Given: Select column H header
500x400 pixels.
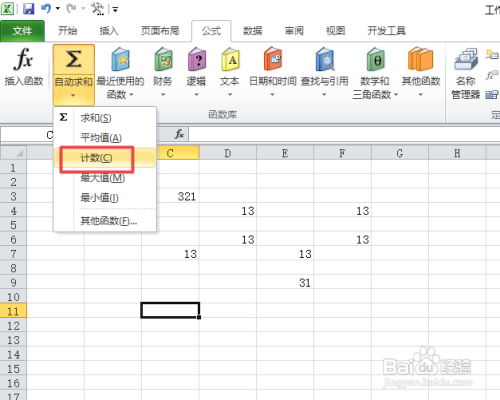Looking at the screenshot, I should point(457,153).
